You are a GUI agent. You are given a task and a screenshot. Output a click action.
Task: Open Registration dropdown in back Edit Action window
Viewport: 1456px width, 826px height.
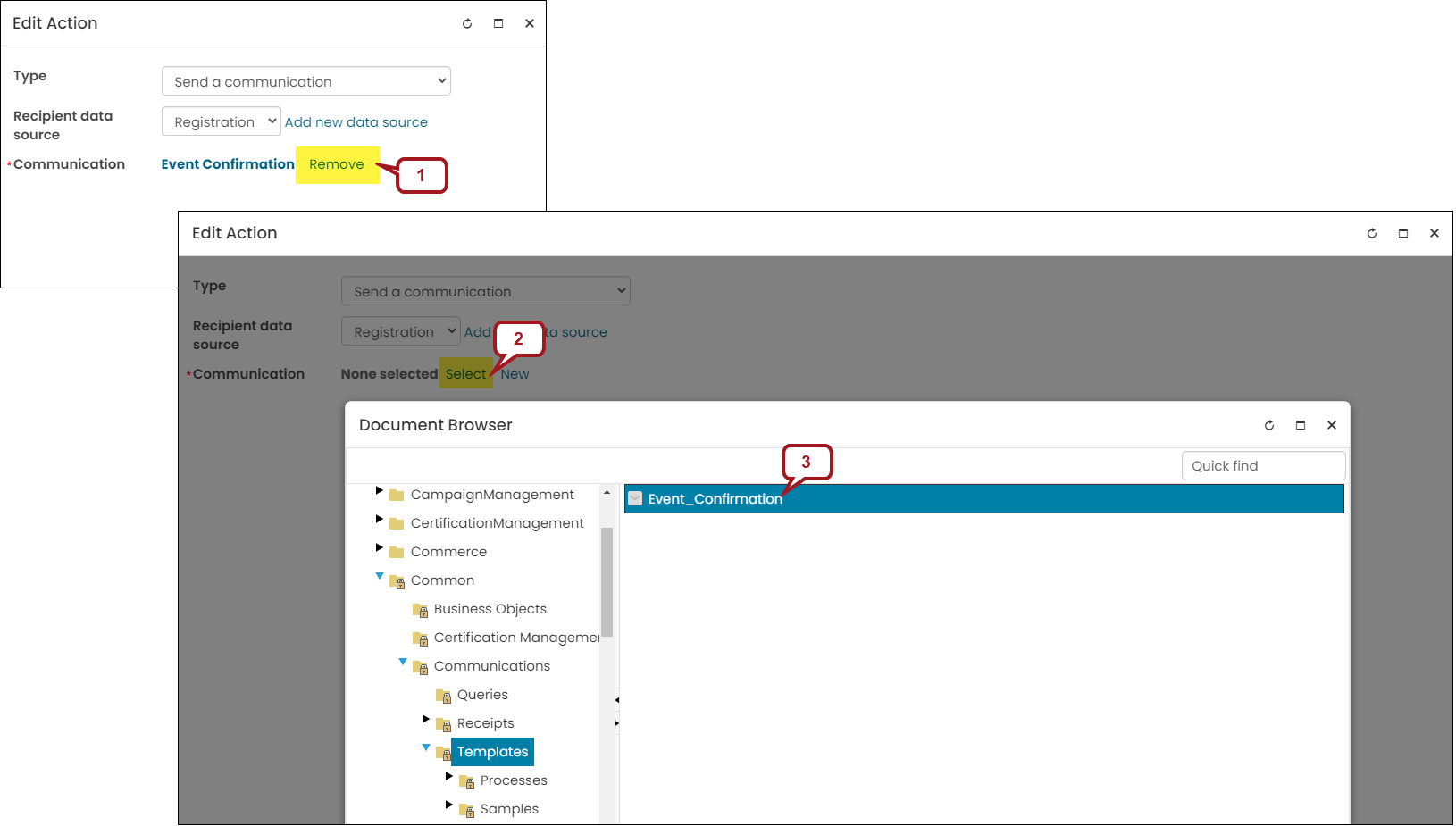[x=222, y=121]
